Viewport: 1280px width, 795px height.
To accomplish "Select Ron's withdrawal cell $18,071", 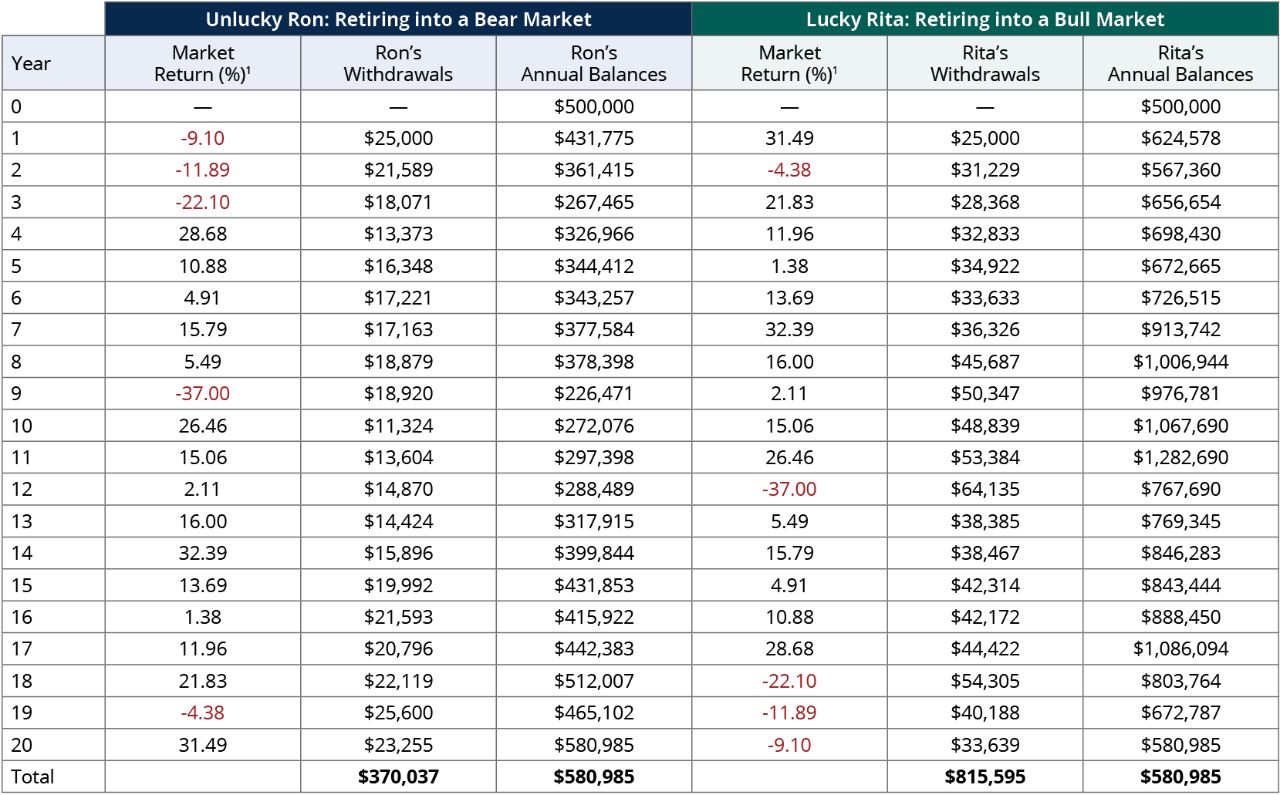I will 398,202.
